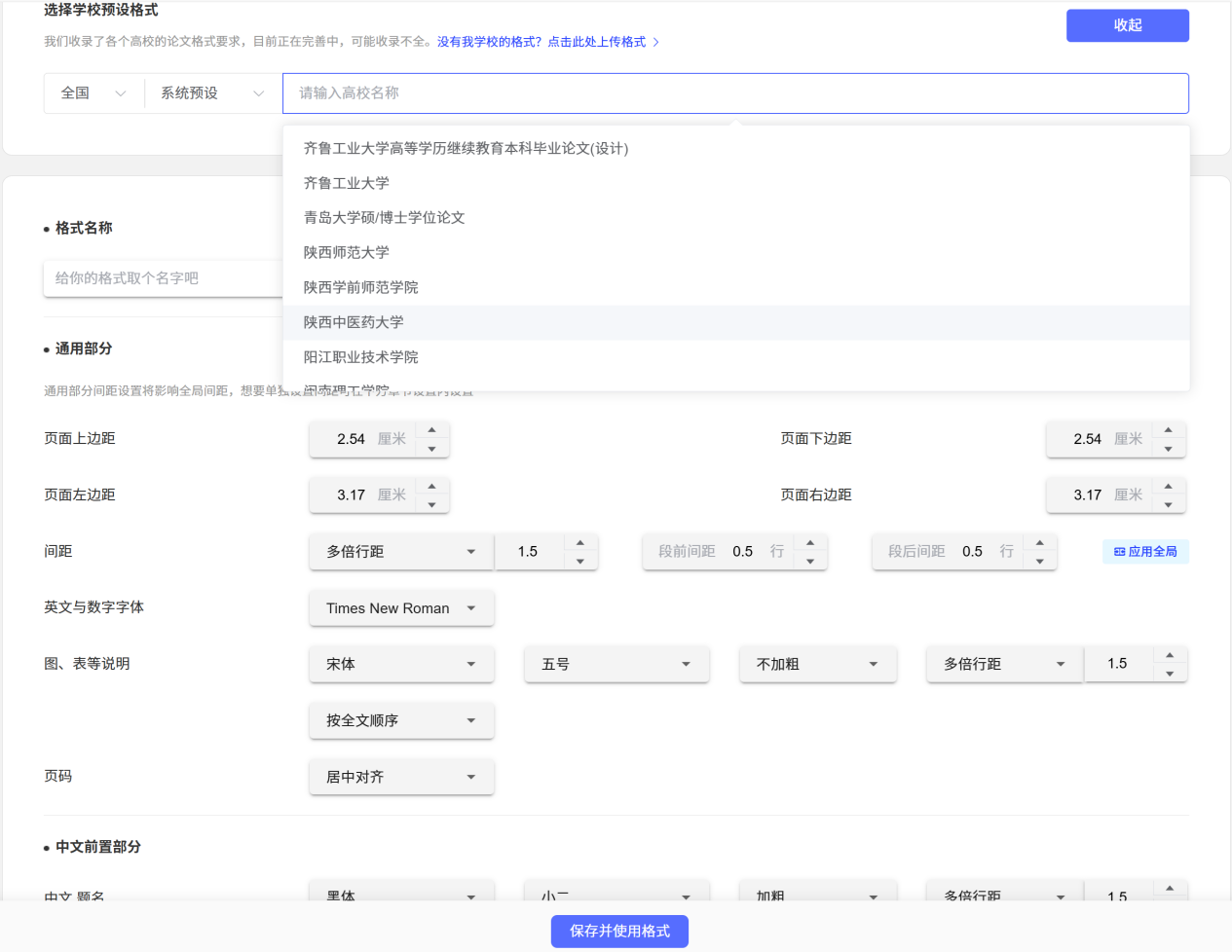Image resolution: width=1232 pixels, height=952 pixels.
Task: Decrease the 段前间距 value
Action: point(810,562)
